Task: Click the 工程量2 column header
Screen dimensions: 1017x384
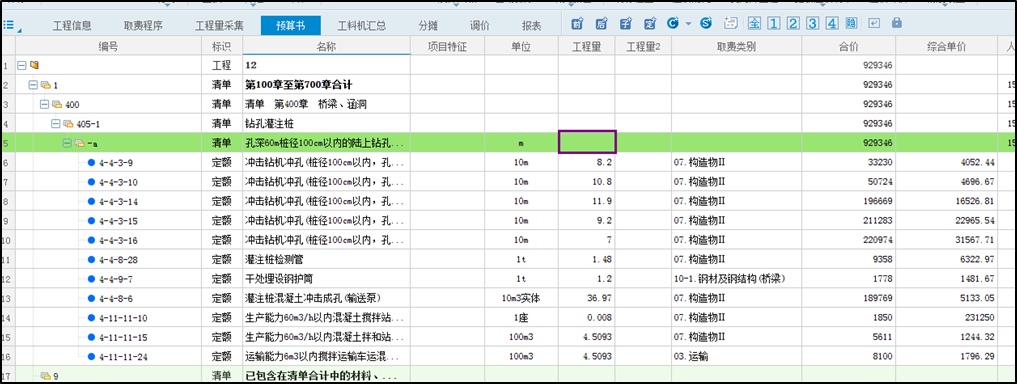Action: tap(643, 47)
